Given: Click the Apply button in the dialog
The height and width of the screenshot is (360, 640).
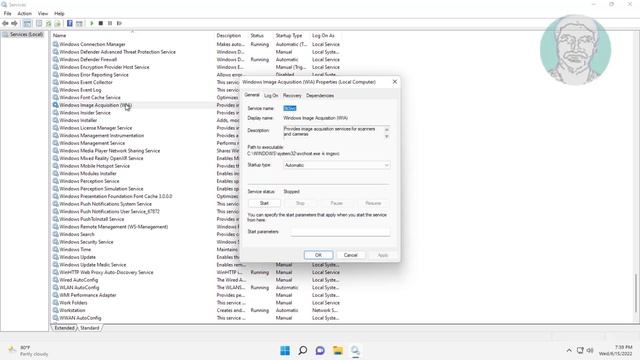Looking at the screenshot, I should [382, 255].
